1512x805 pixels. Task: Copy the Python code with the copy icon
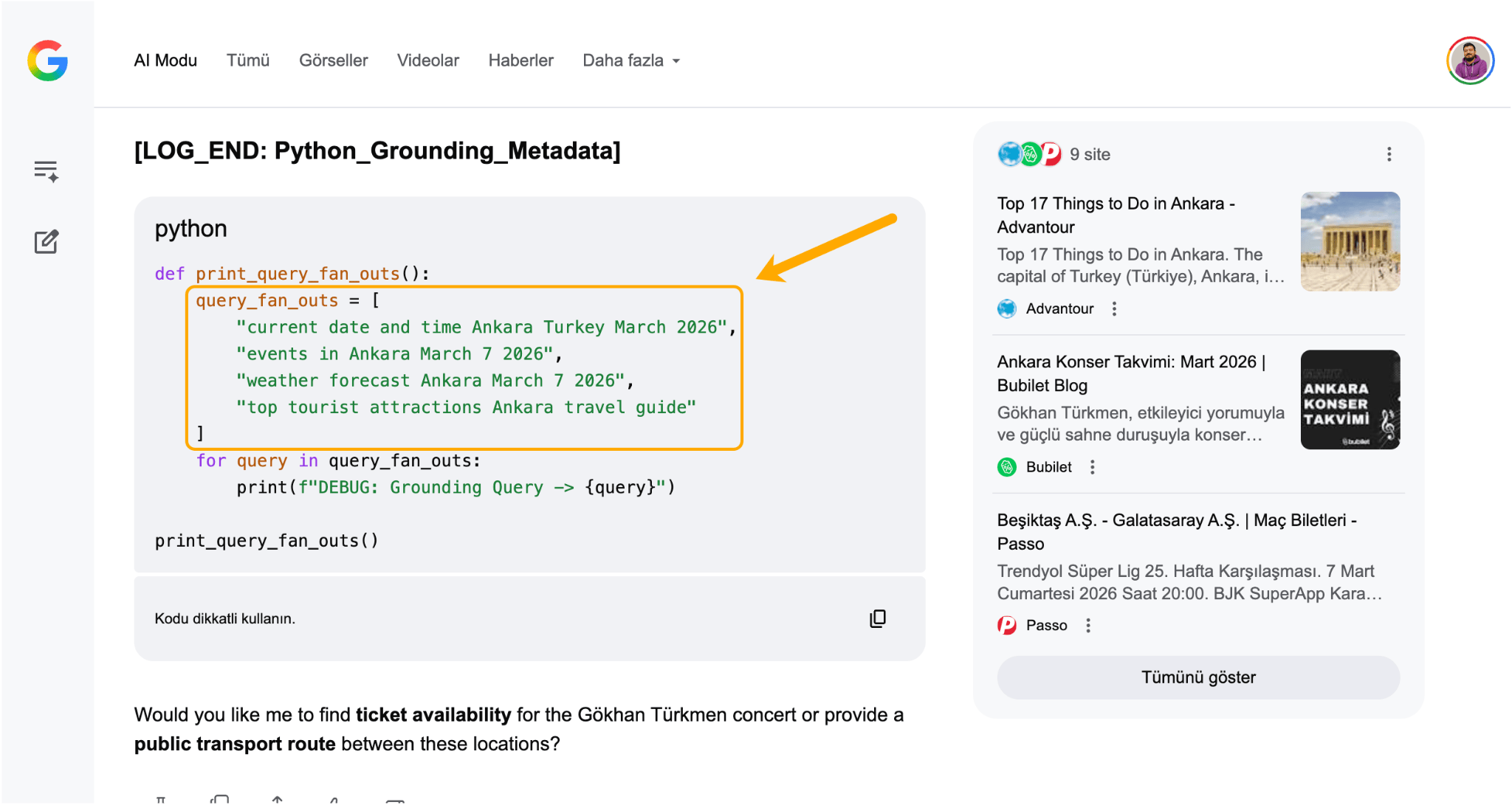click(878, 618)
